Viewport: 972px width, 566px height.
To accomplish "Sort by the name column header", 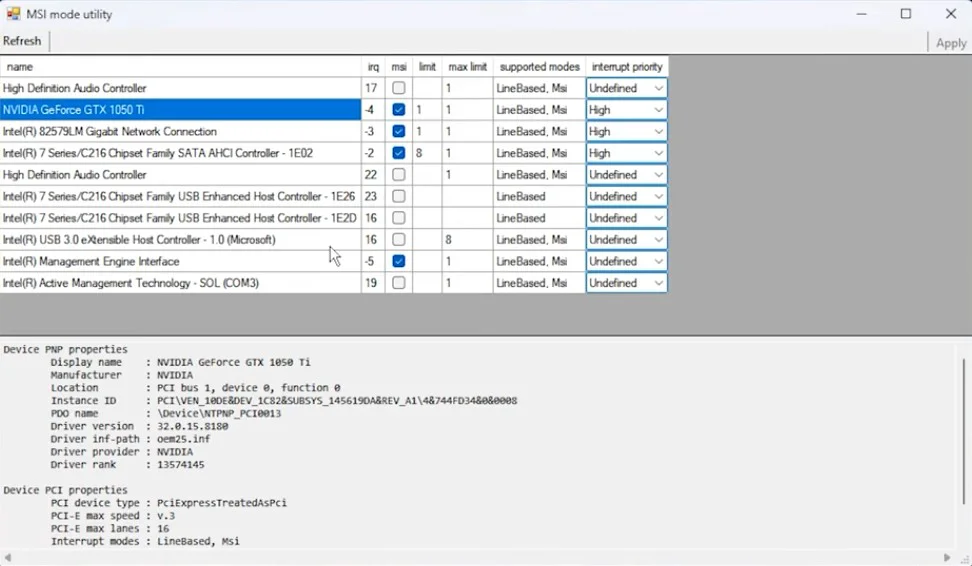I will coord(180,67).
